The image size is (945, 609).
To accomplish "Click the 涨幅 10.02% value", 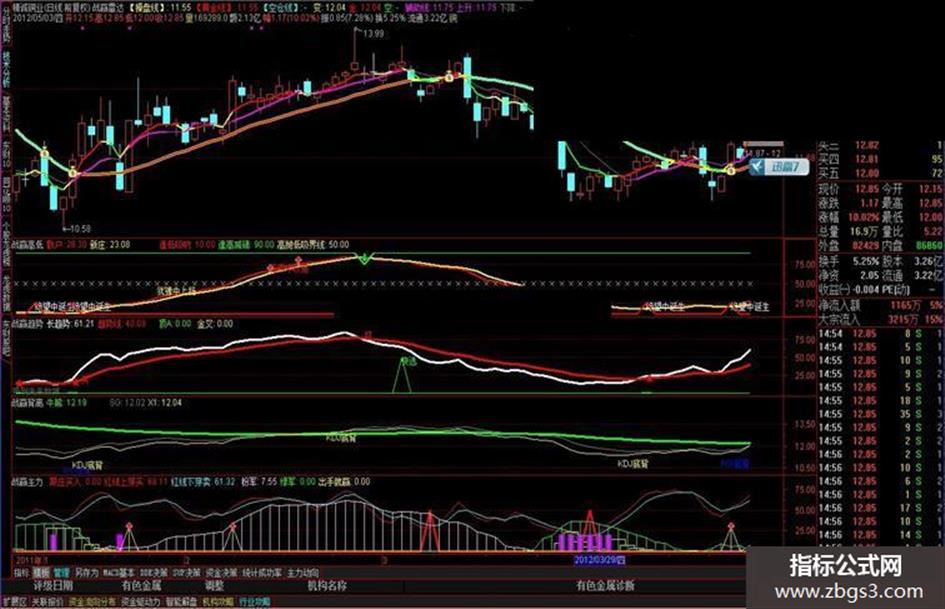I will [862, 217].
